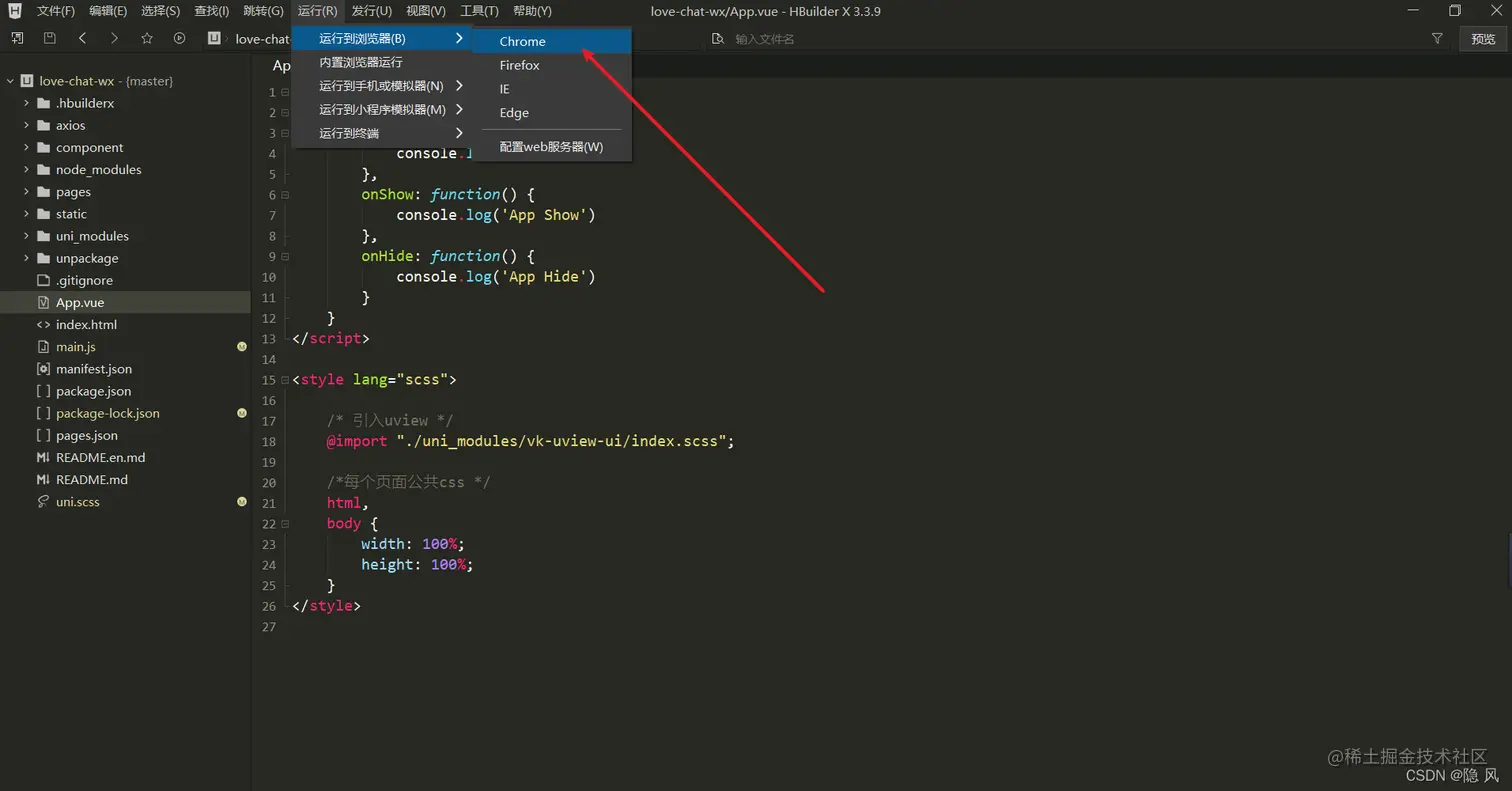Click the run play-circle toolbar icon

(180, 38)
